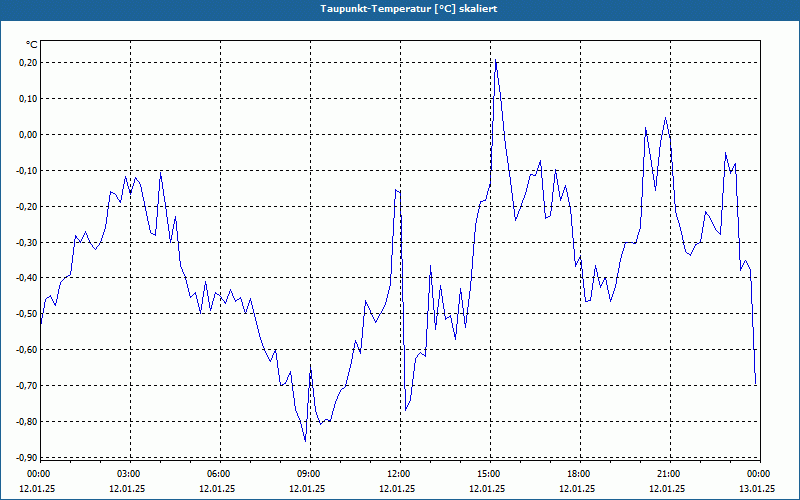Click the -0,50 y-axis label
The height and width of the screenshot is (500, 800).
tap(27, 314)
